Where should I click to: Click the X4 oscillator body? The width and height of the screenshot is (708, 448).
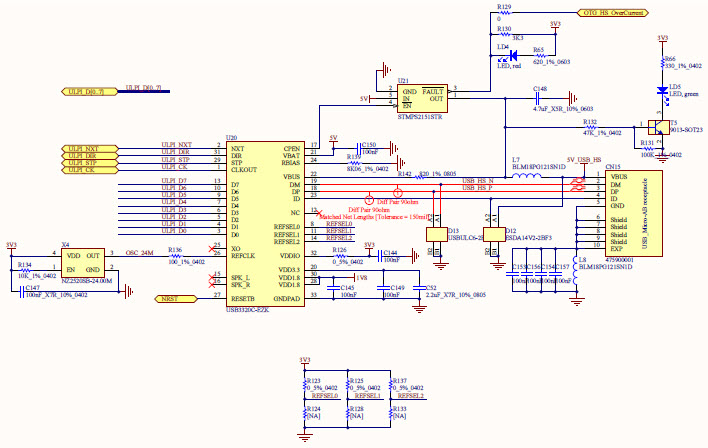point(83,263)
